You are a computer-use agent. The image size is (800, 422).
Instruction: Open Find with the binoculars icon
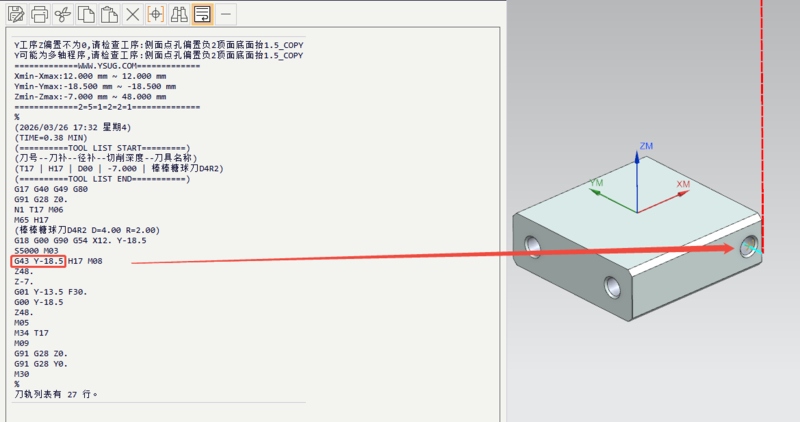pos(179,14)
